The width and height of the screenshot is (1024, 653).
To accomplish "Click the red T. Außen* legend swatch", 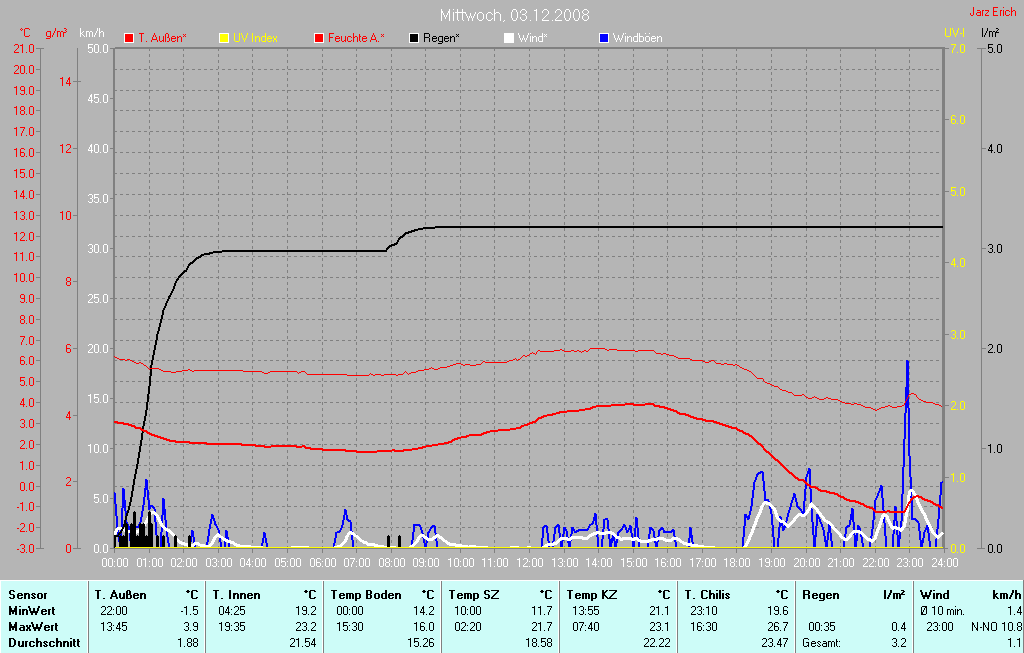I will coord(129,39).
